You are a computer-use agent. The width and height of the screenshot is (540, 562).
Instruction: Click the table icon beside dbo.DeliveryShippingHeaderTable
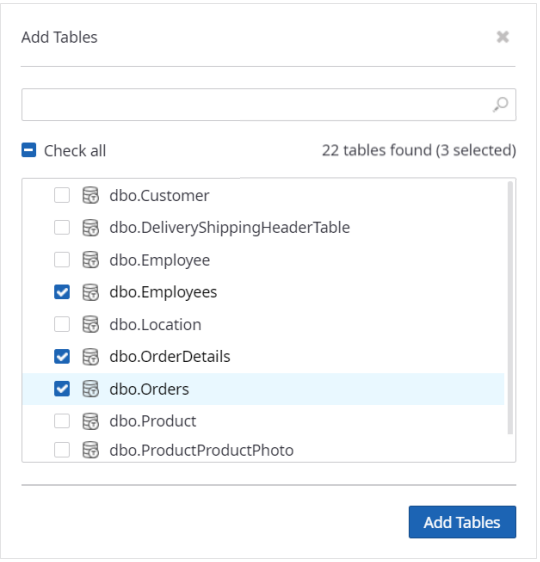click(x=90, y=228)
